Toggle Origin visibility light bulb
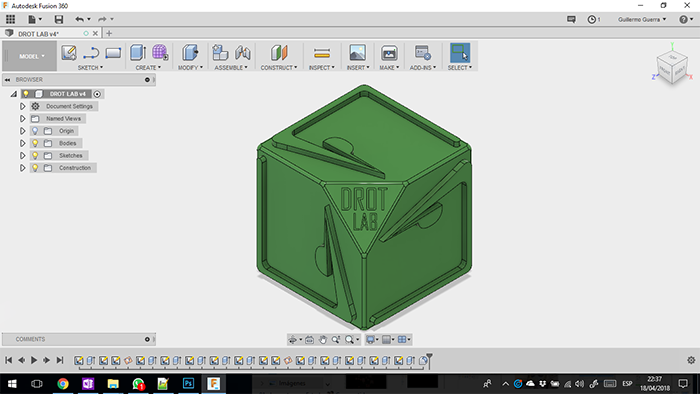Screen dimensions: 700x394 35,131
